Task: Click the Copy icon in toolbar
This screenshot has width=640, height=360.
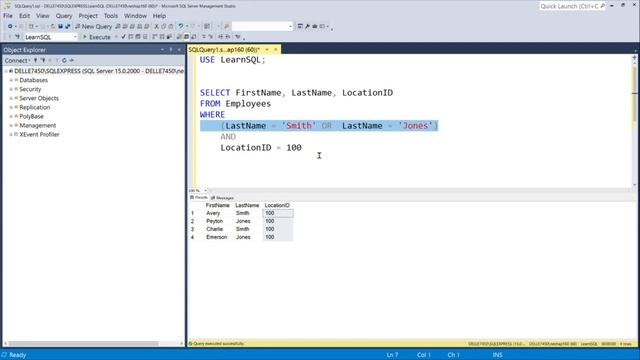Action: [164, 26]
